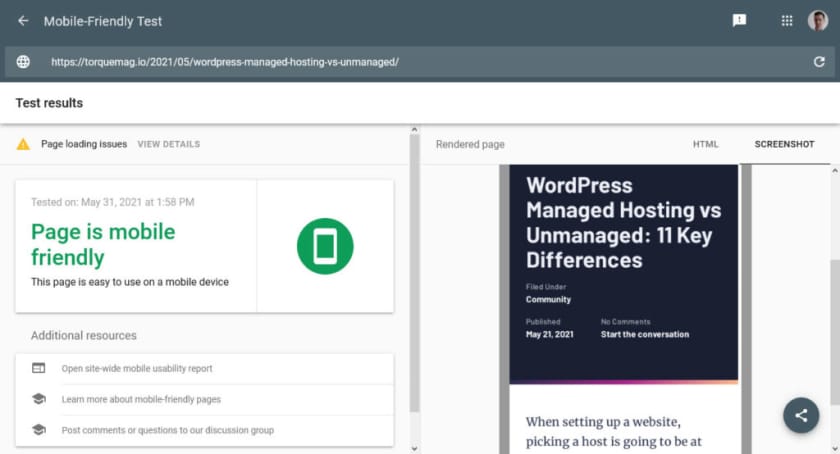Screen dimensions: 840x454
Task: Click the 'Mobile-Friendly Test' title
Action: click(103, 21)
